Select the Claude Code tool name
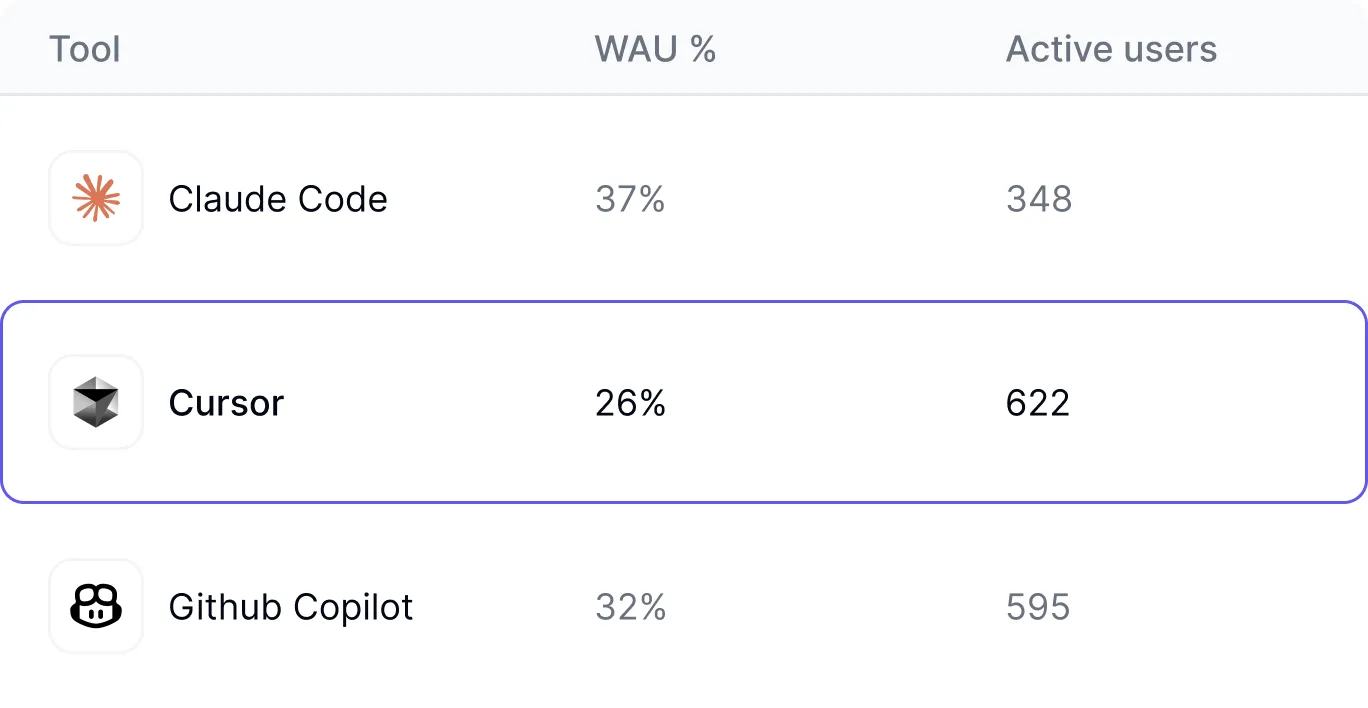The height and width of the screenshot is (708, 1368). click(278, 199)
